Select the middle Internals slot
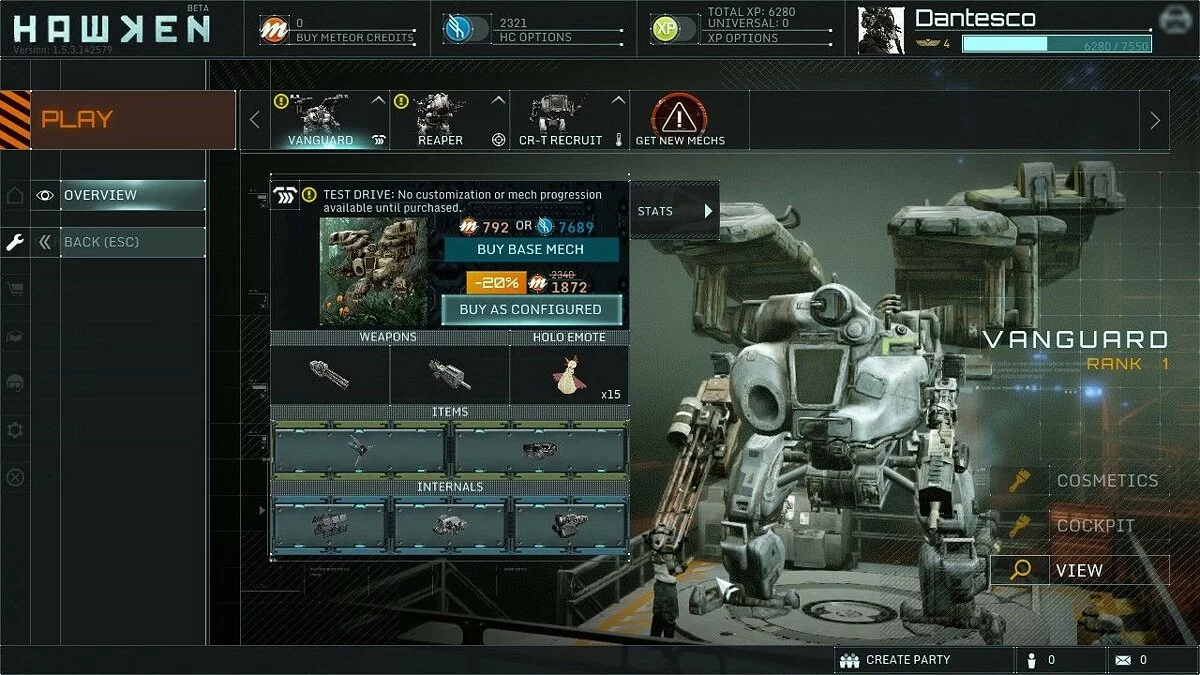Viewport: 1200px width, 675px height. pyautogui.click(x=450, y=523)
